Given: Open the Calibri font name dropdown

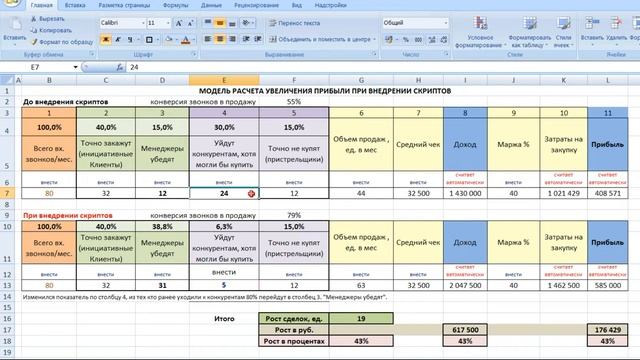Looking at the screenshot, I should point(143,23).
